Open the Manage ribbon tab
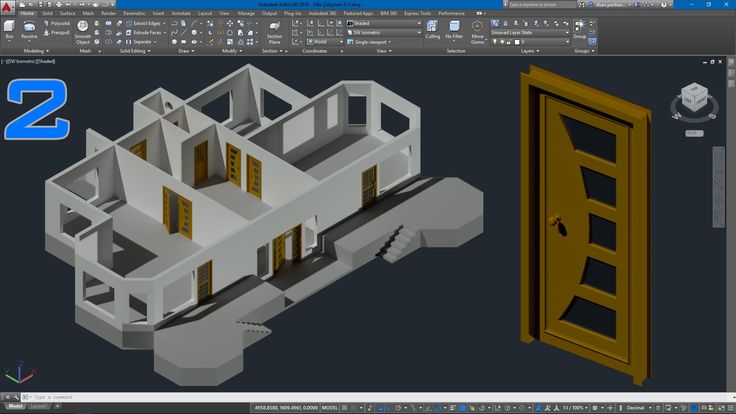 246,14
